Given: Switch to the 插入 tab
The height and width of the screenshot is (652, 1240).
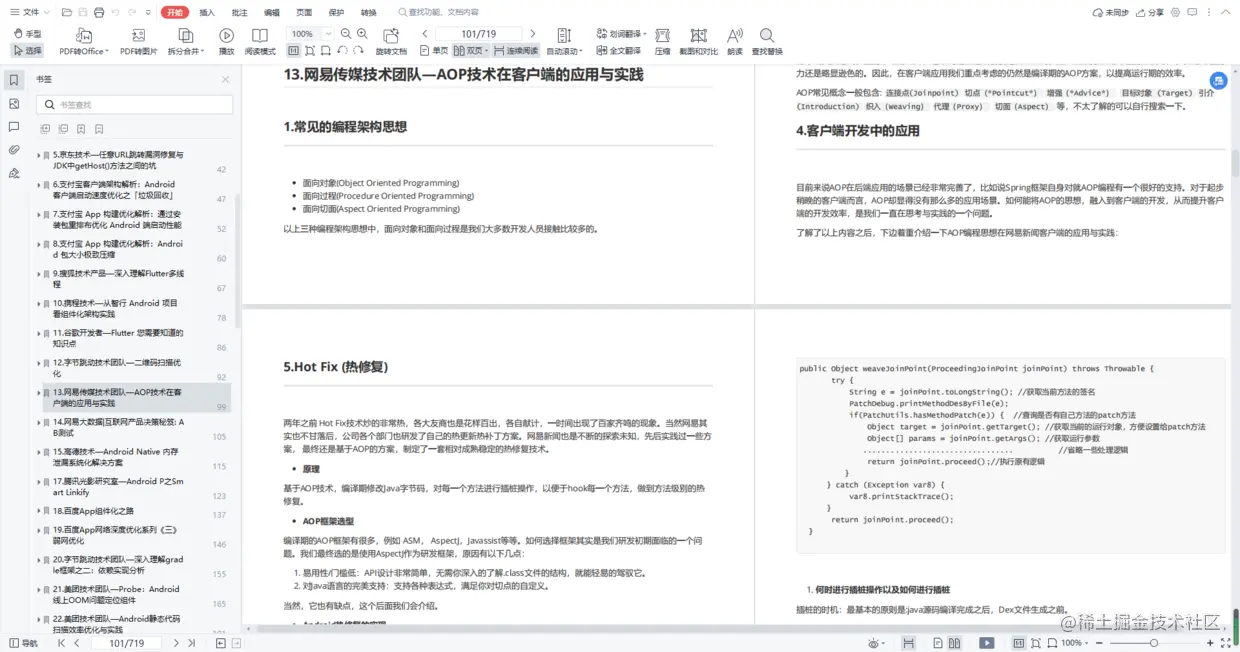Looking at the screenshot, I should (207, 12).
